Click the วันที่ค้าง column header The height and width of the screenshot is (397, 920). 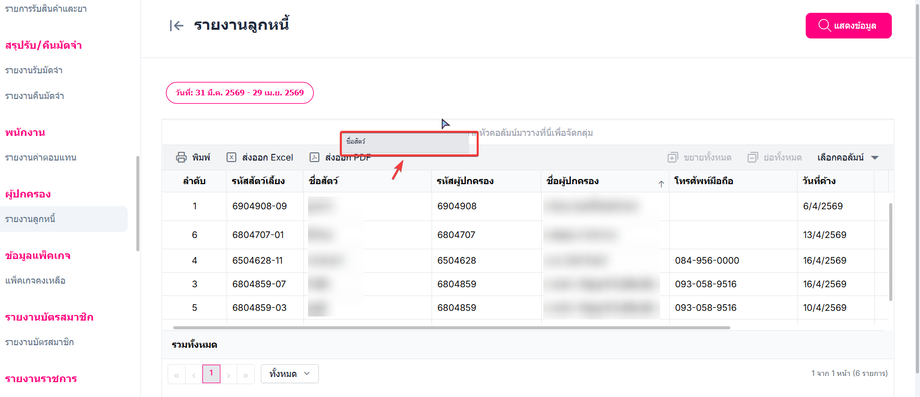836,182
